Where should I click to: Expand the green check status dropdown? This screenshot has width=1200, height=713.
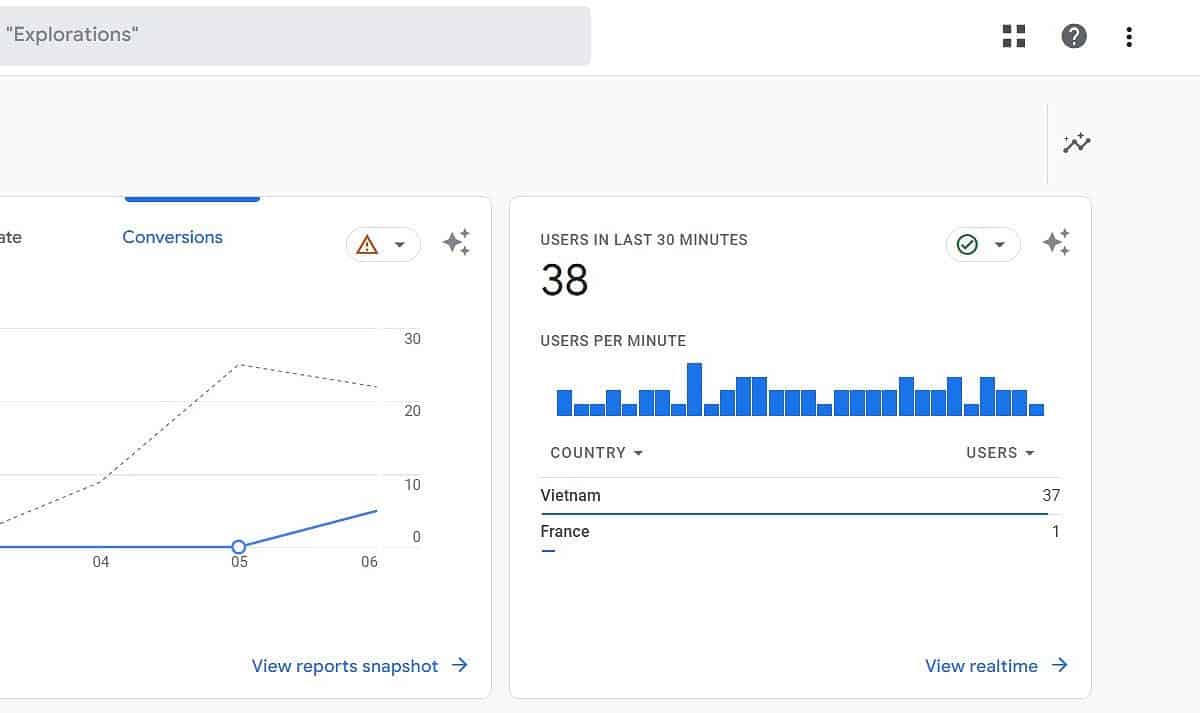click(x=1000, y=245)
